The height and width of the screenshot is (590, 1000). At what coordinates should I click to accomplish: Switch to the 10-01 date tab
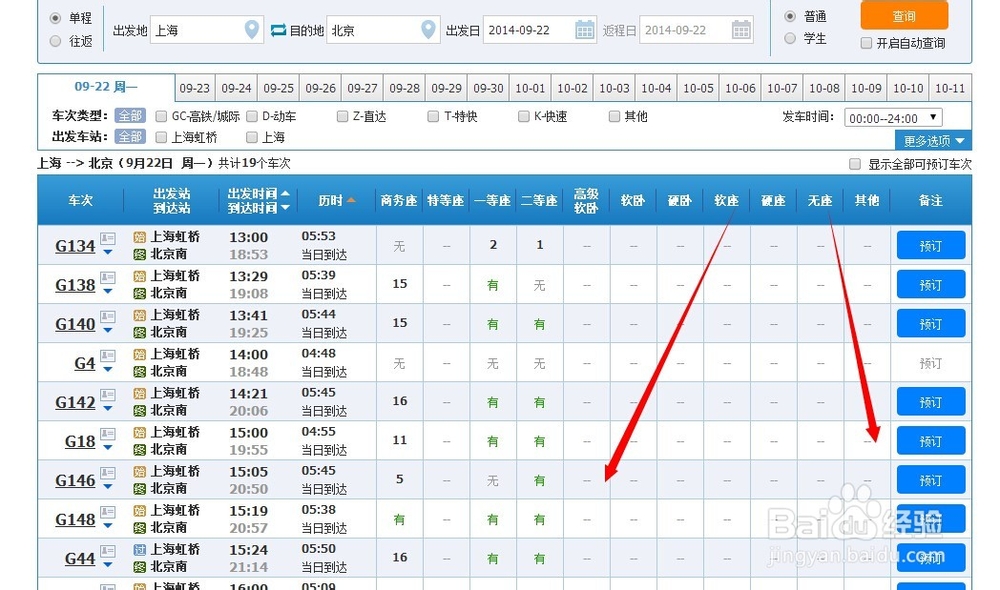pyautogui.click(x=531, y=88)
